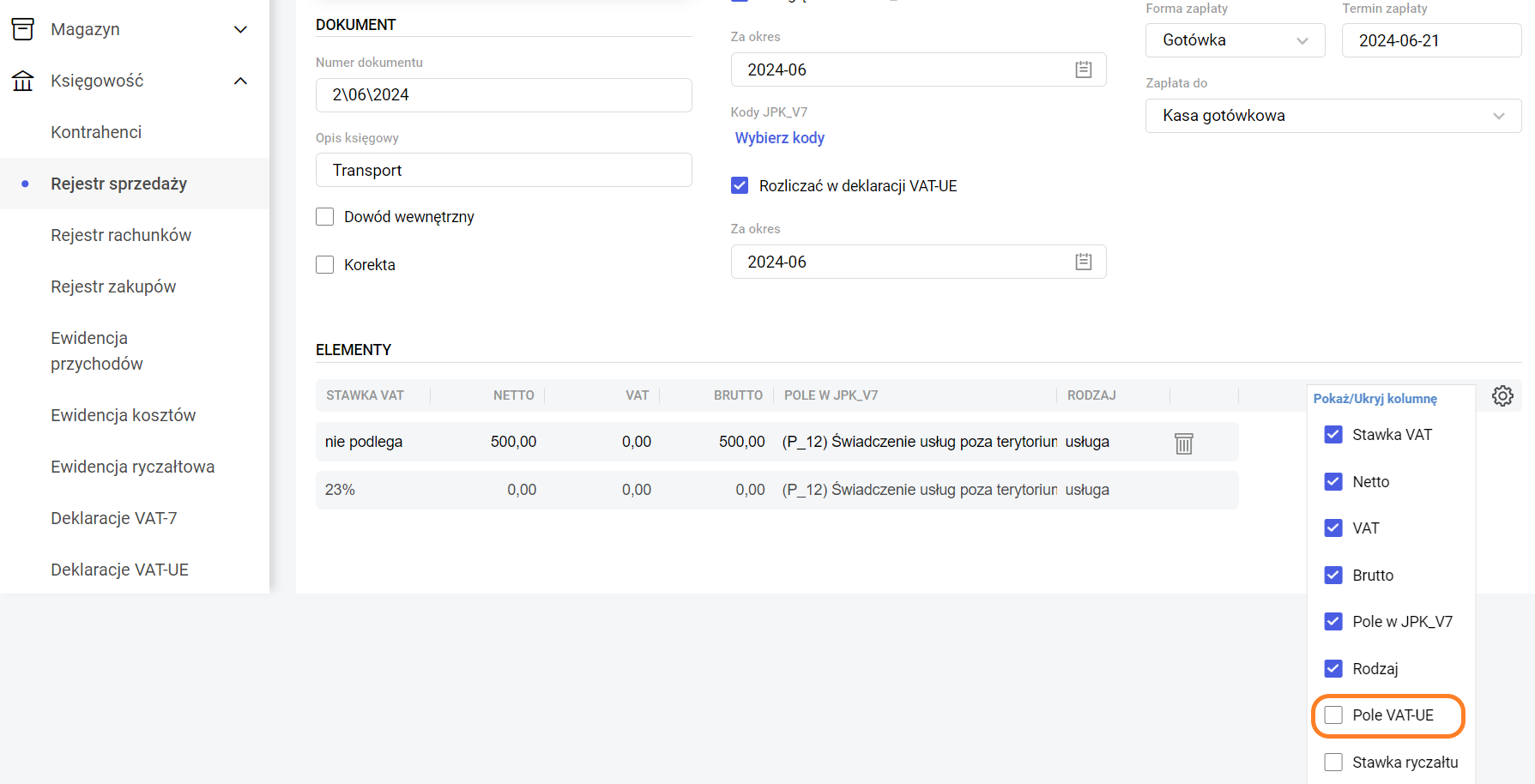Enable Stawka ryczałtu column checkbox
Viewport: 1535px width, 784px height.
tap(1333, 763)
